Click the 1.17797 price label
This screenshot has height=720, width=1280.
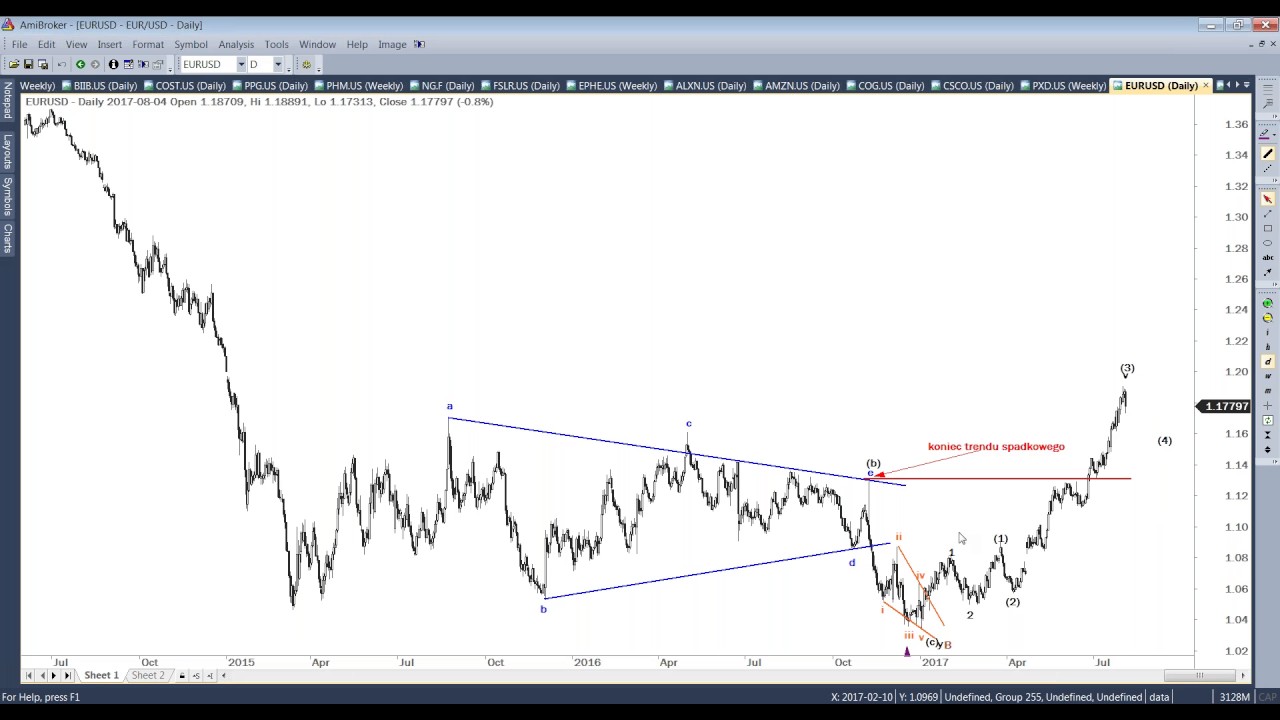point(1224,407)
